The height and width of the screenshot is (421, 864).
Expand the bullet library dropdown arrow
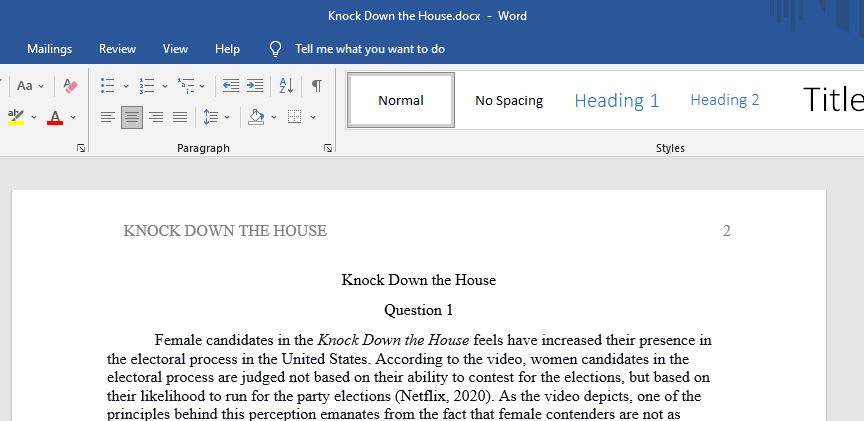(126, 87)
